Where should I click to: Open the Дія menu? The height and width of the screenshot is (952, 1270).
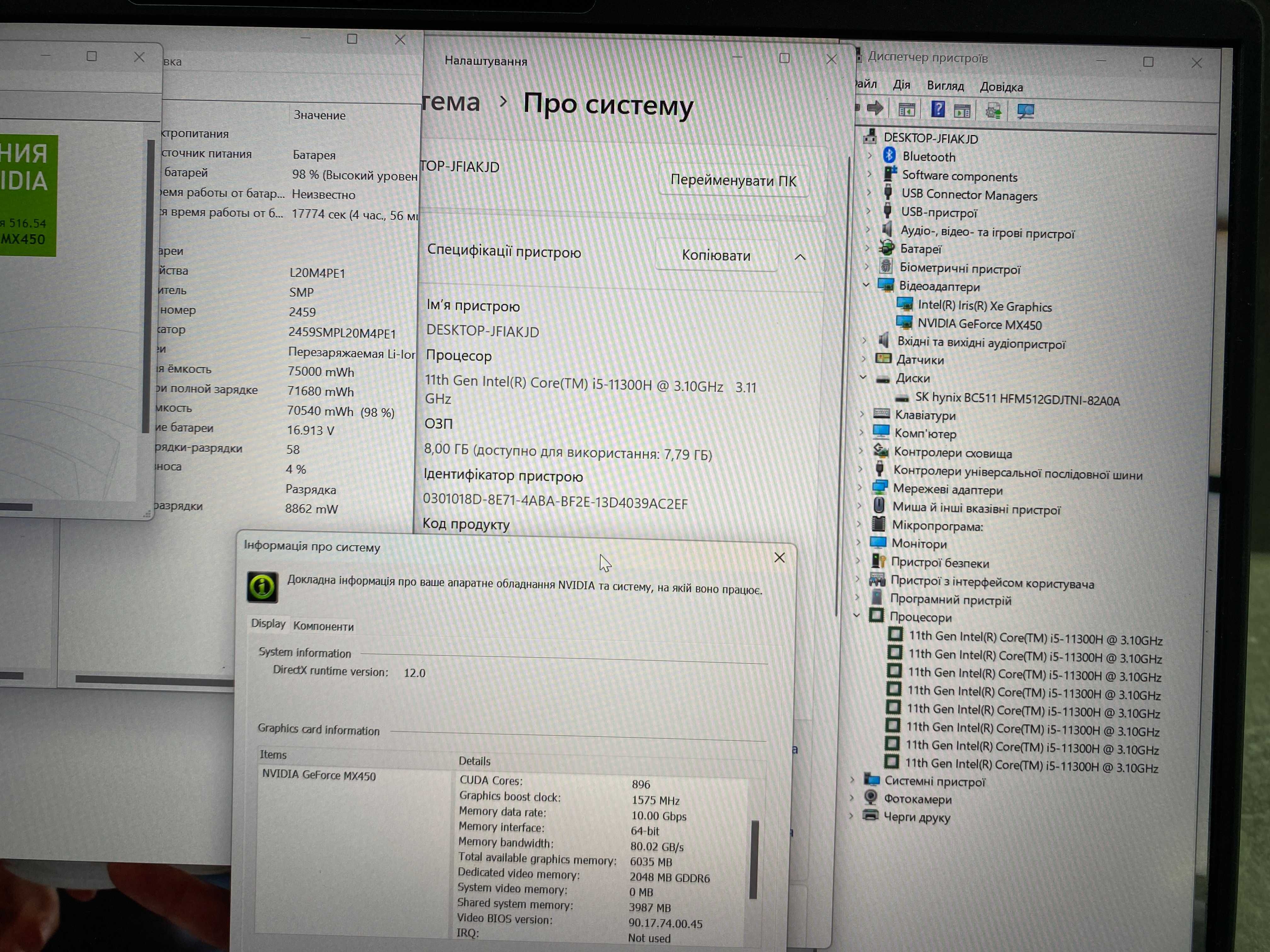[x=901, y=85]
